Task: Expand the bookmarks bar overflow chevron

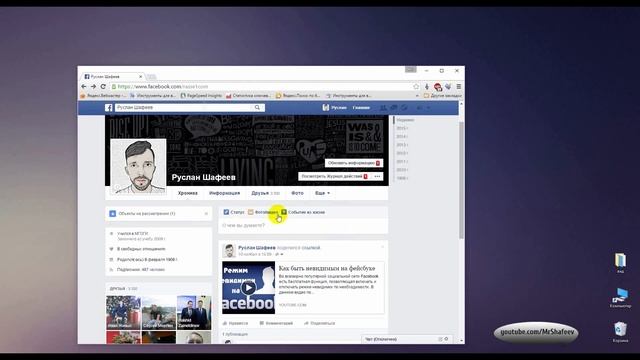Action: (417, 96)
